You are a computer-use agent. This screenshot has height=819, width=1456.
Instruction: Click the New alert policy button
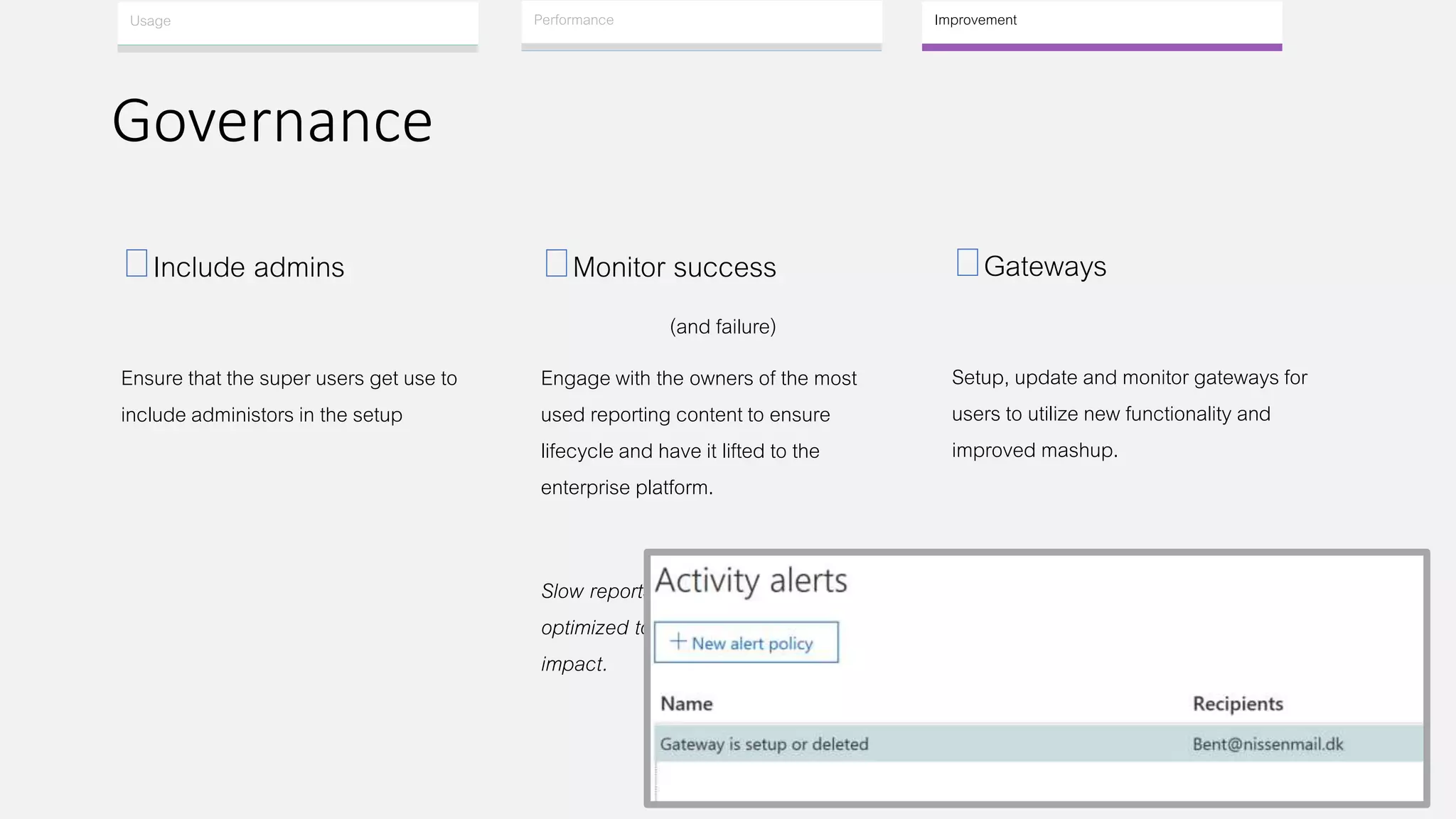point(746,643)
